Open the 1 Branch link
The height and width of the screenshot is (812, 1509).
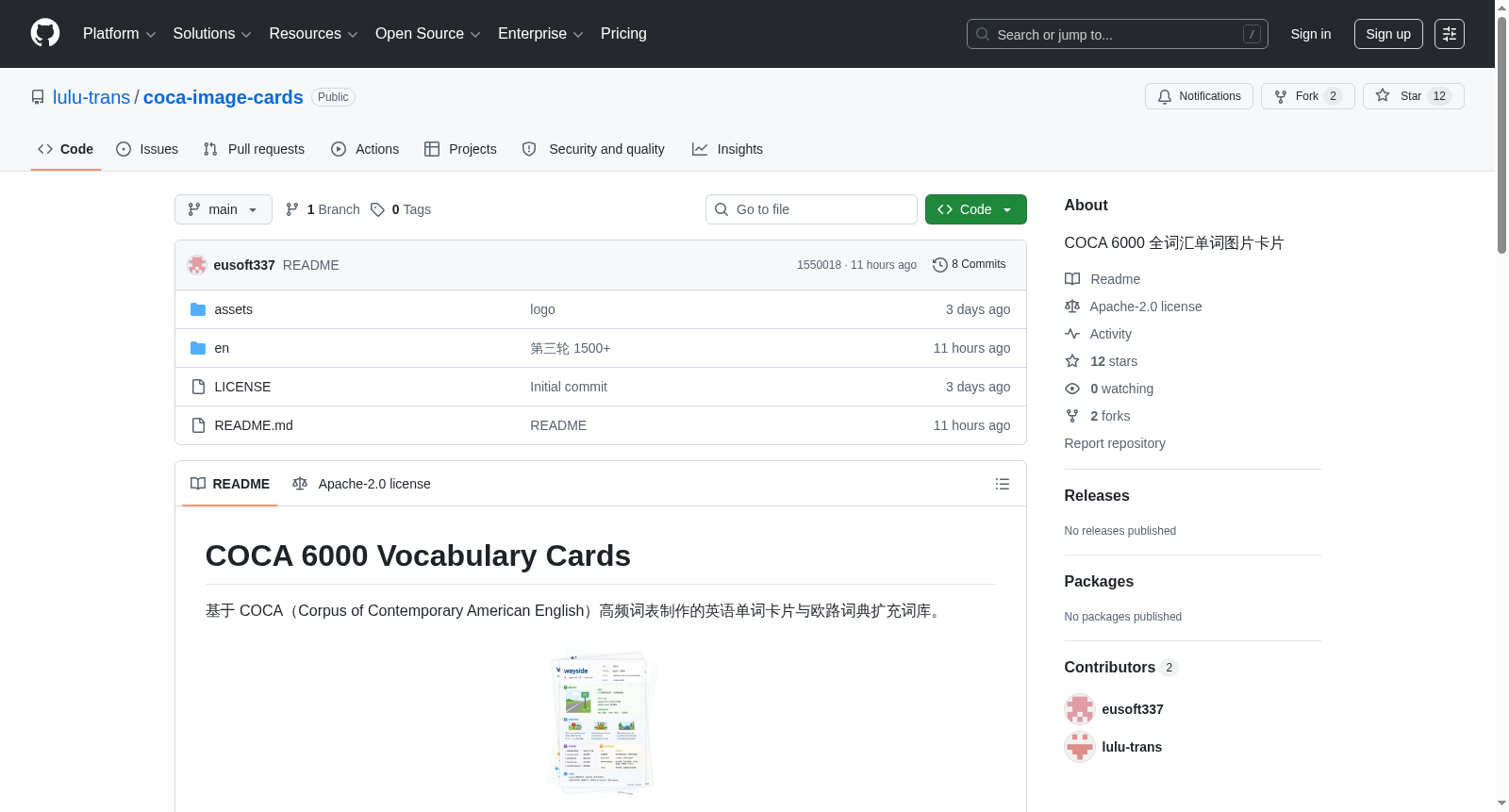coord(323,209)
